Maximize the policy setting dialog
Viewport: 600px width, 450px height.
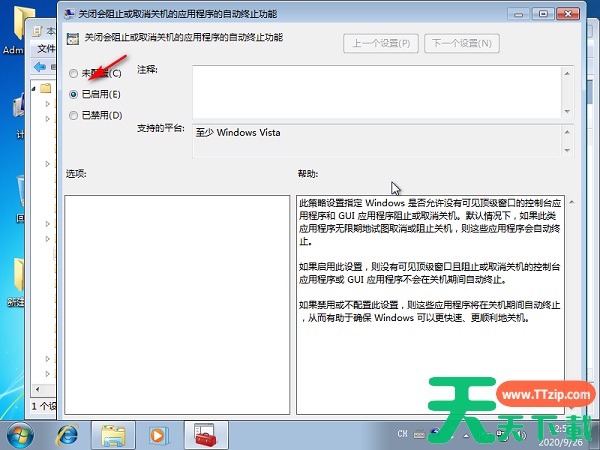click(x=543, y=14)
